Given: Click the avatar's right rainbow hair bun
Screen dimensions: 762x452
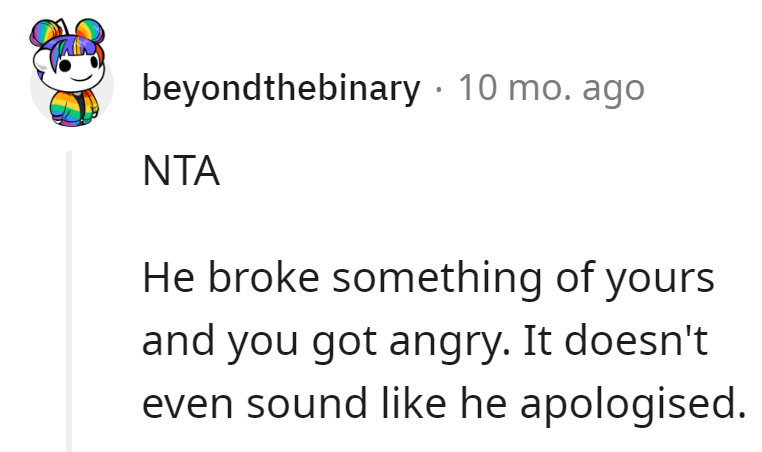Looking at the screenshot, I should (90, 32).
